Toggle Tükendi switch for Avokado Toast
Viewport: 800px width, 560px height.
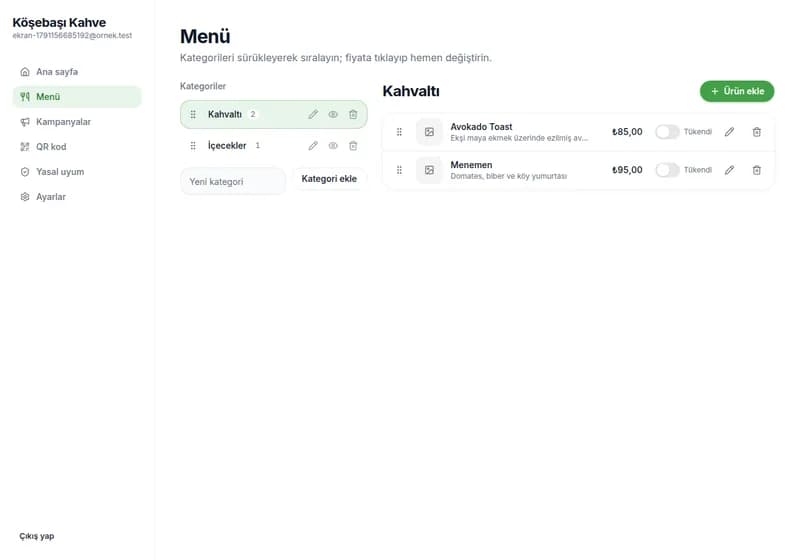click(667, 132)
